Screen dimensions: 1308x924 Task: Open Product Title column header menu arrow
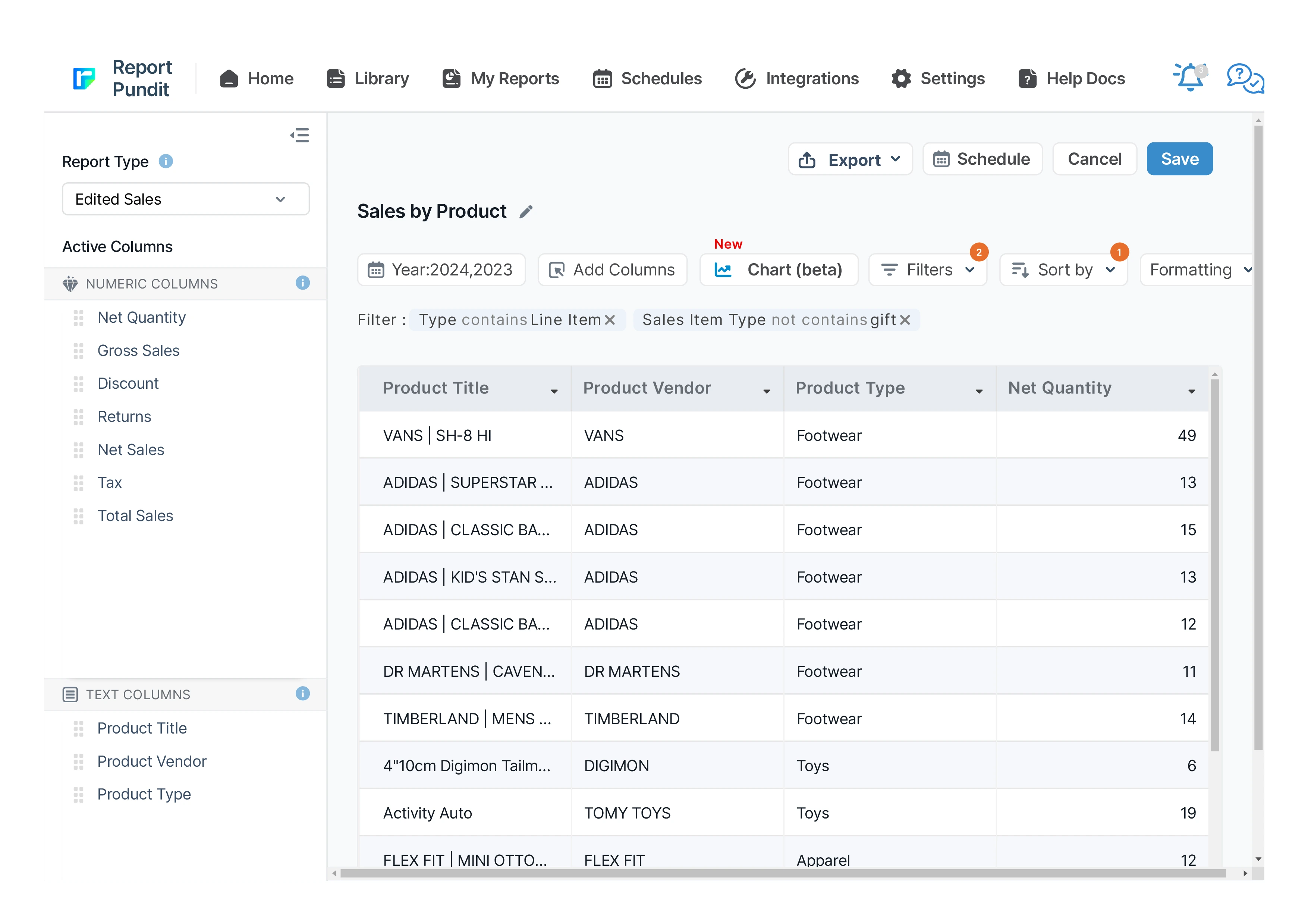pos(554,391)
